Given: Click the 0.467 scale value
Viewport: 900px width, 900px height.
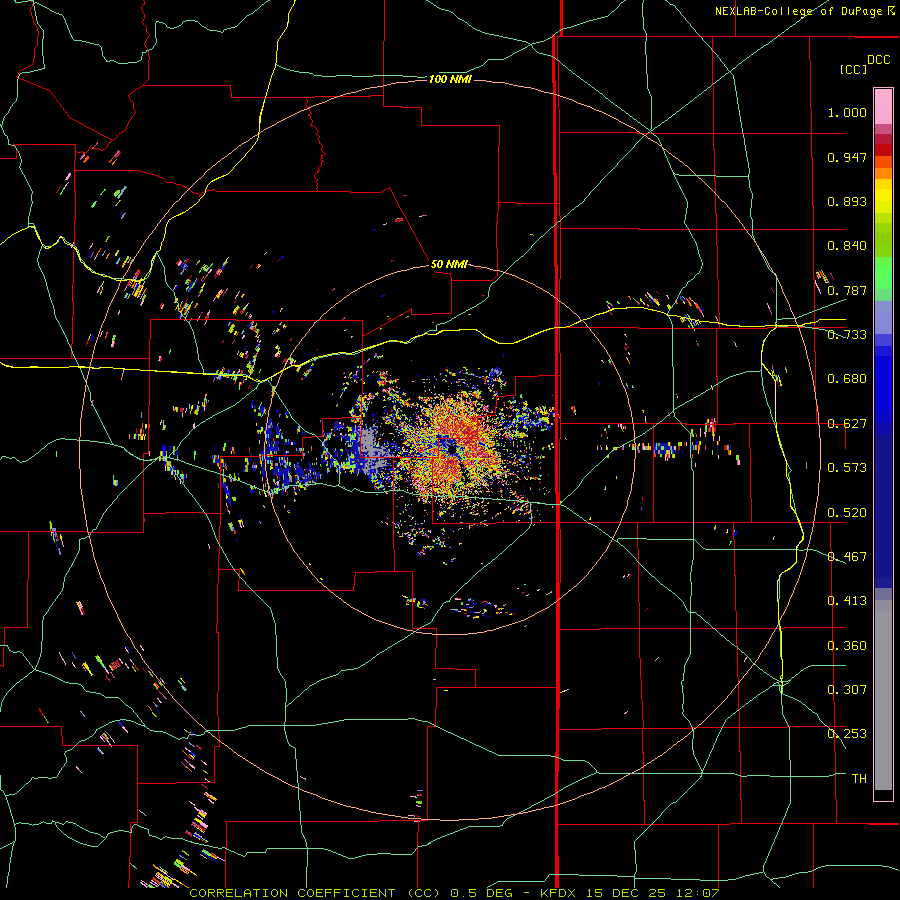Looking at the screenshot, I should pyautogui.click(x=847, y=557).
